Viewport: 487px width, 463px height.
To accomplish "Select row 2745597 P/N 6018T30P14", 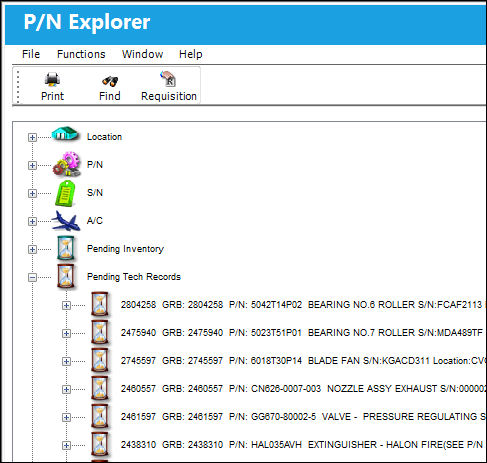I will point(303,361).
